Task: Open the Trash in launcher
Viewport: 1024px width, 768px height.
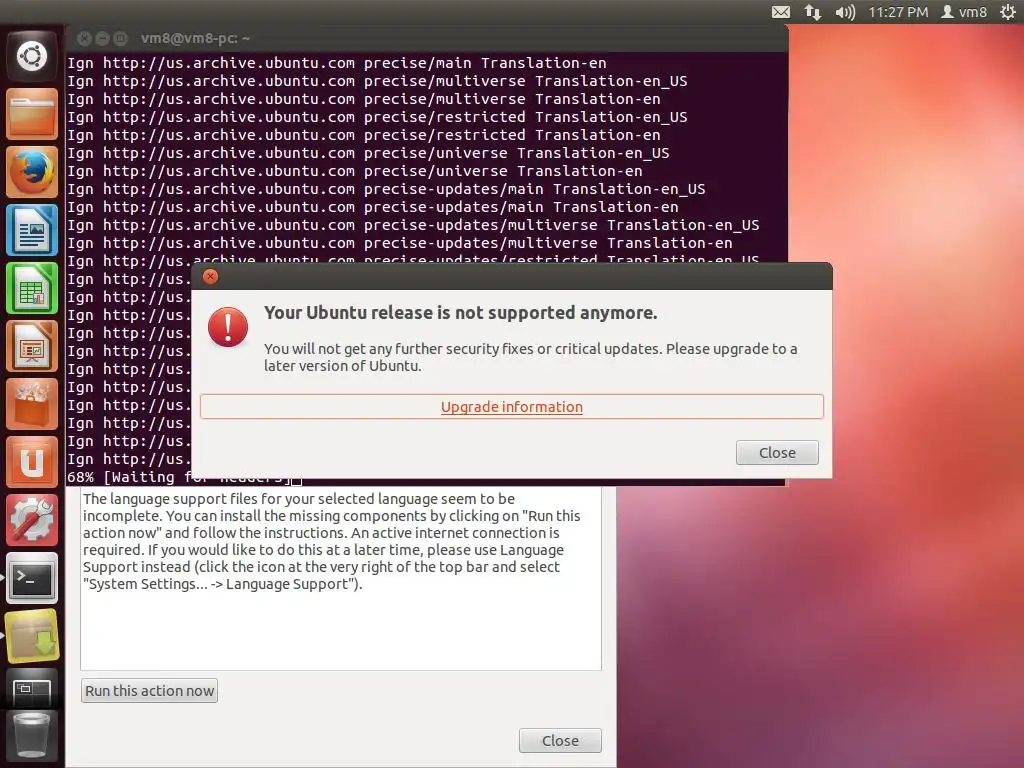Action: tap(32, 737)
